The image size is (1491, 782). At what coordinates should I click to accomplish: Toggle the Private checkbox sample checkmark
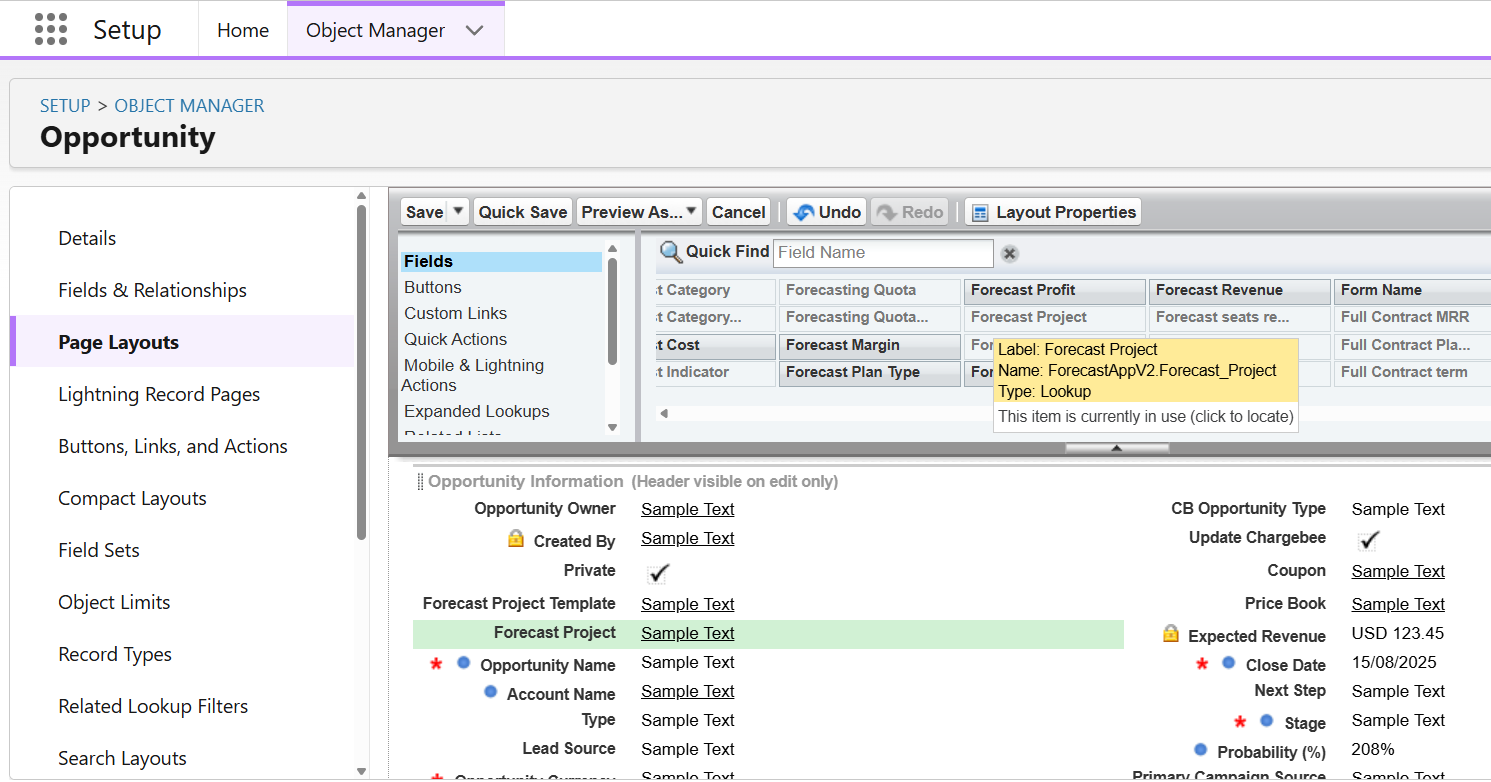tap(657, 573)
